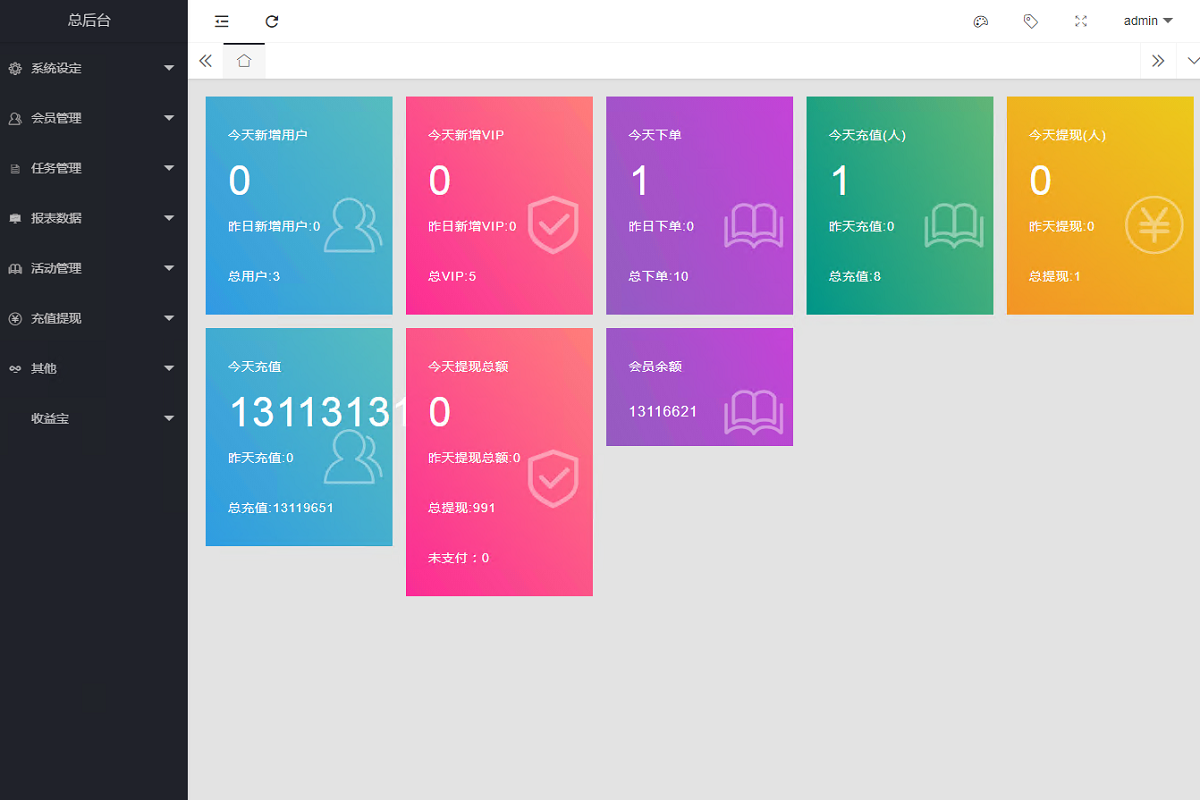The height and width of the screenshot is (800, 1200).
Task: Click the tag note icon
Action: tap(1031, 21)
